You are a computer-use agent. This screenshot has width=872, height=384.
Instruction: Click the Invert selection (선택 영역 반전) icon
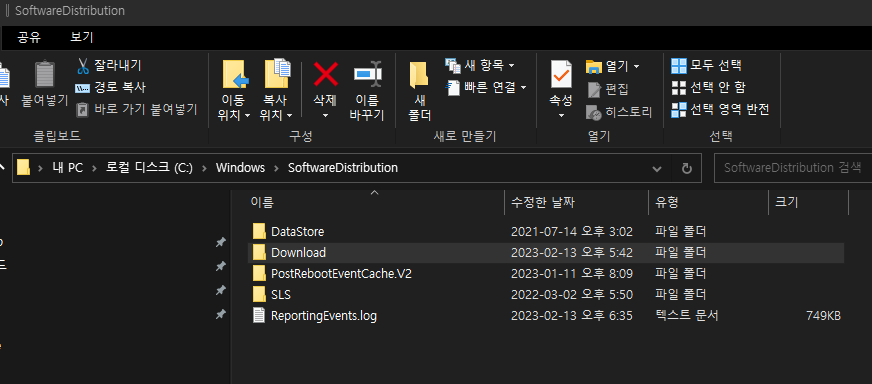pyautogui.click(x=678, y=110)
